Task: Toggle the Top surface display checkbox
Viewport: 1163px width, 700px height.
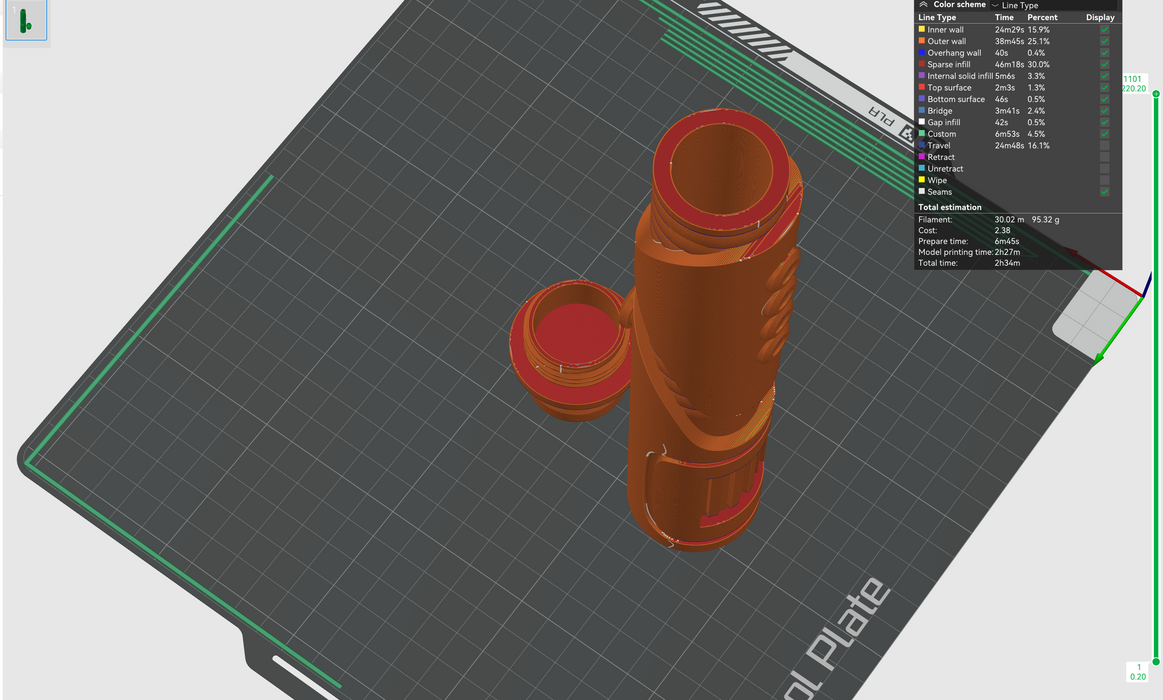Action: click(x=1104, y=88)
